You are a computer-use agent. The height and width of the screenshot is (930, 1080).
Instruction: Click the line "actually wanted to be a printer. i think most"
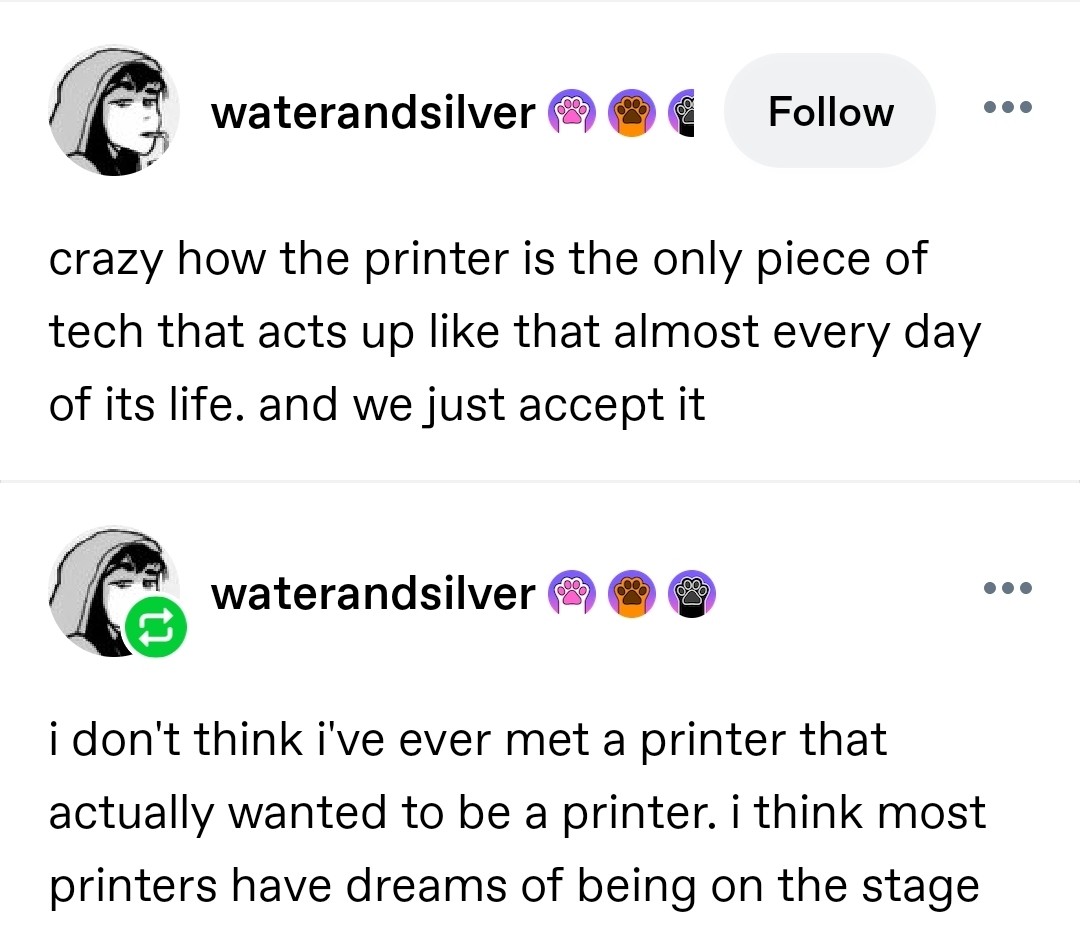pyautogui.click(x=517, y=813)
